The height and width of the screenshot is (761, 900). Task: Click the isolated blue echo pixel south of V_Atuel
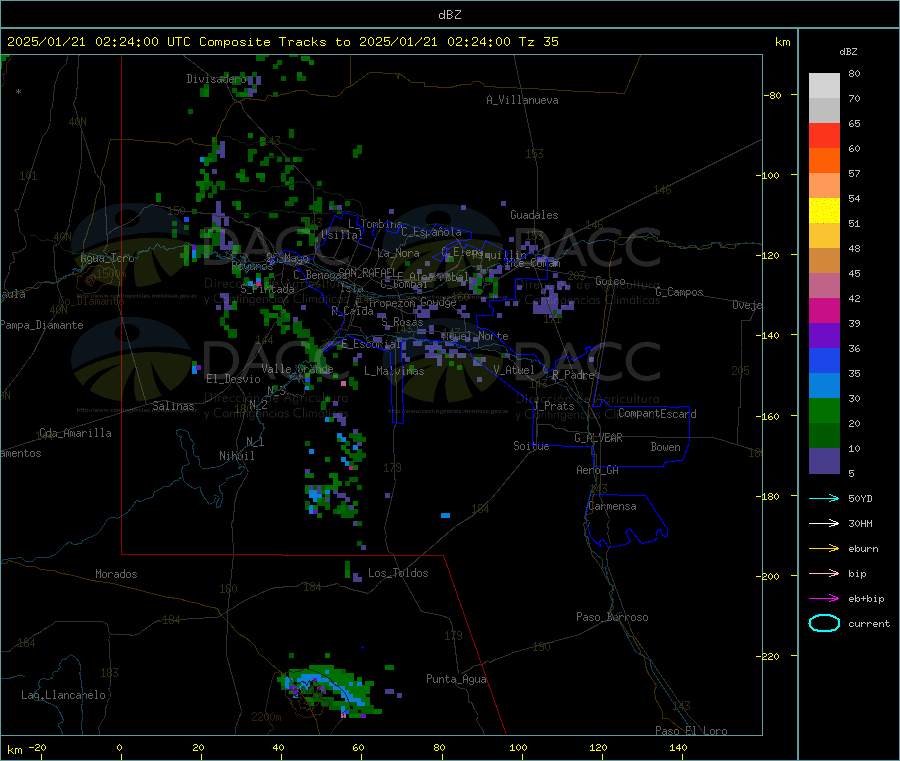coord(445,515)
